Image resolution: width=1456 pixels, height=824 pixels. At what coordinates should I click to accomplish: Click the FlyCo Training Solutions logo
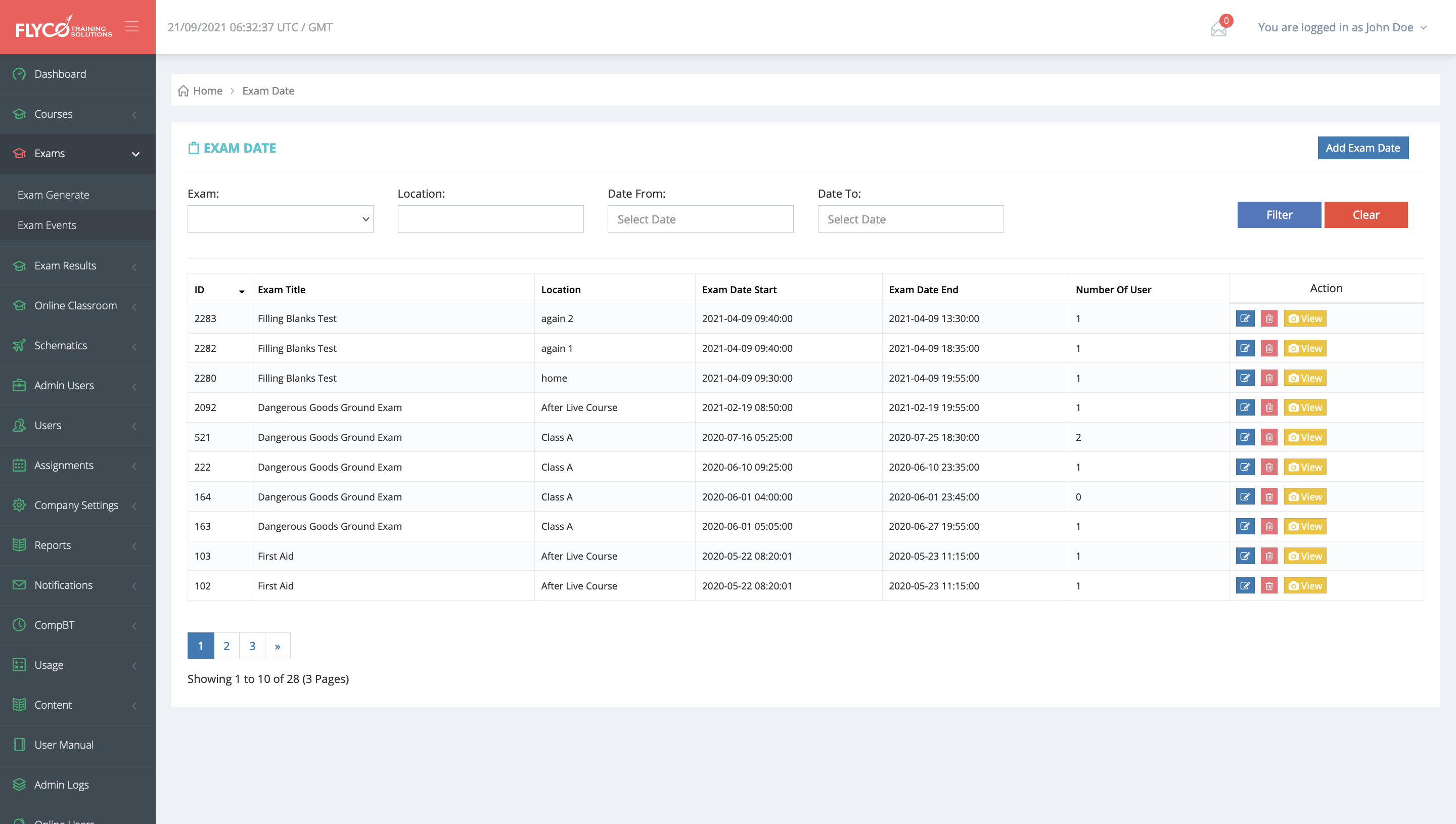point(63,27)
